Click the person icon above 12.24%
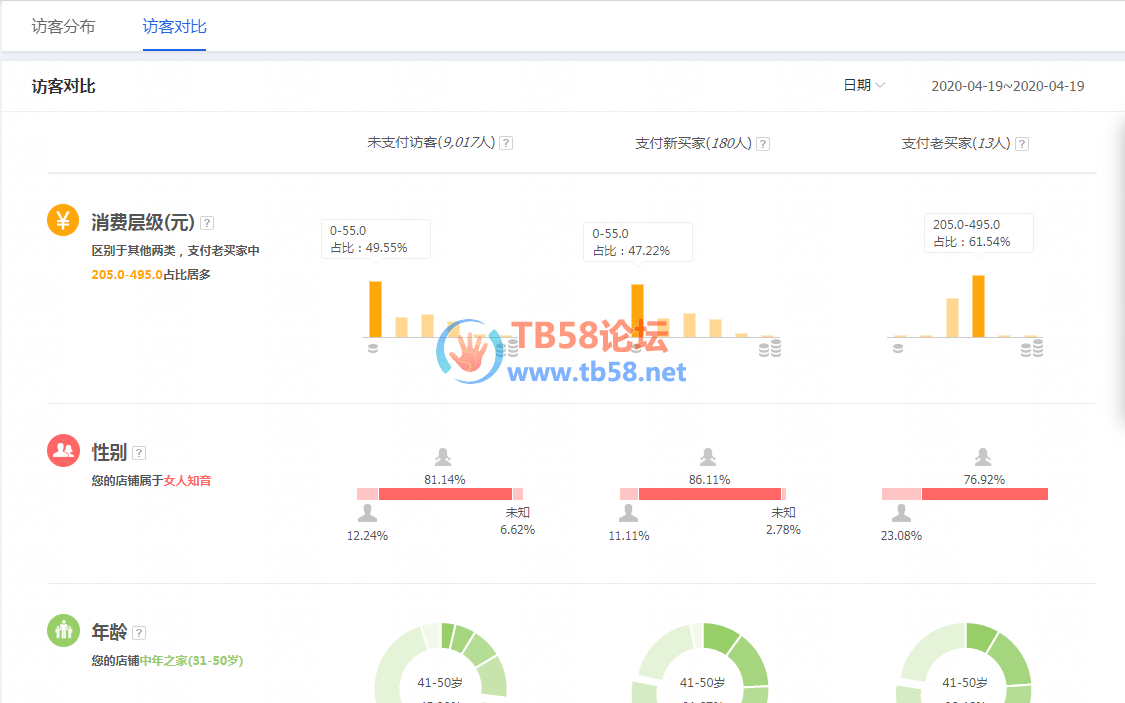This screenshot has height=703, width=1125. (367, 513)
